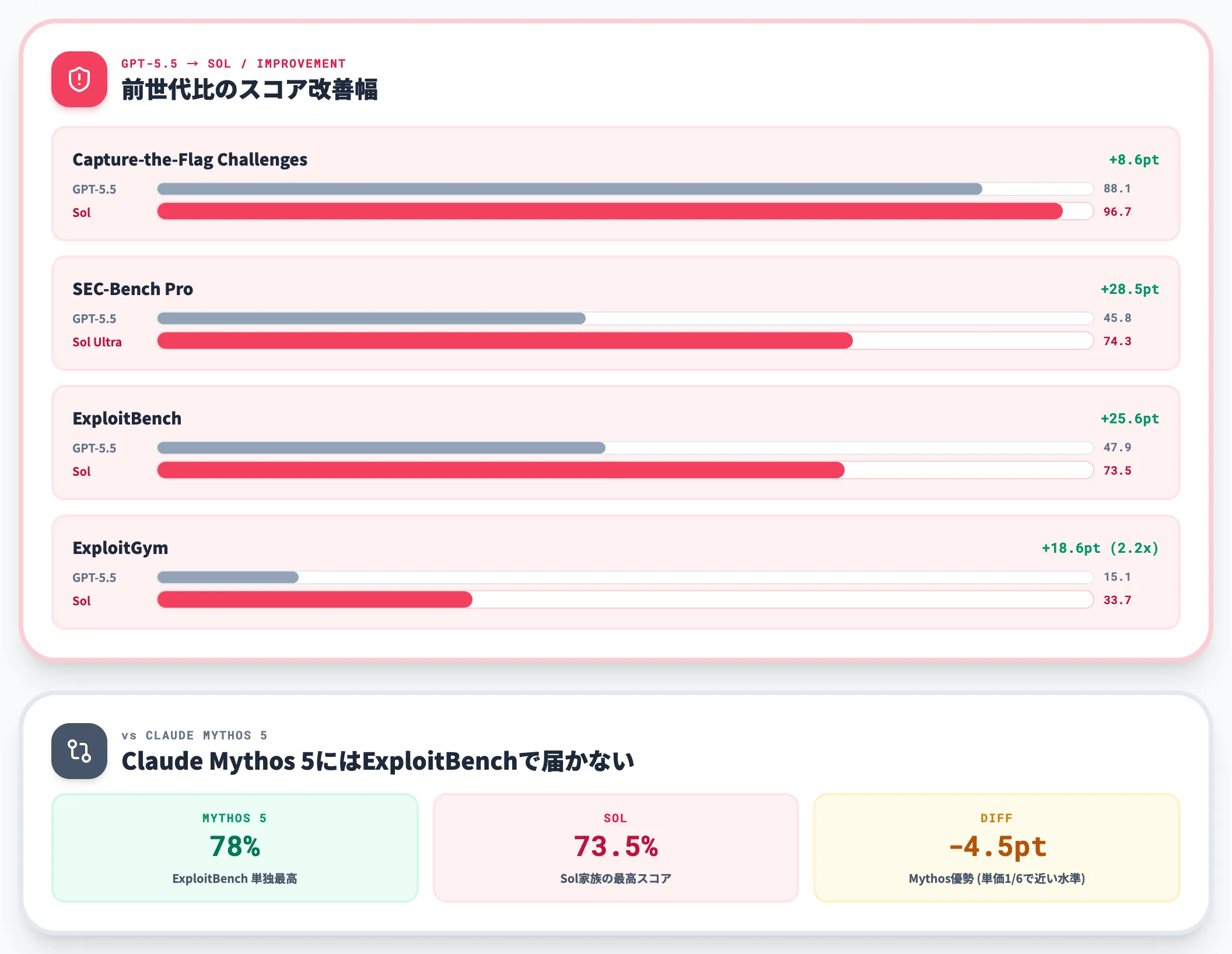Click the 33.7 score value
Screen dimensions: 1232x954
tap(1117, 600)
